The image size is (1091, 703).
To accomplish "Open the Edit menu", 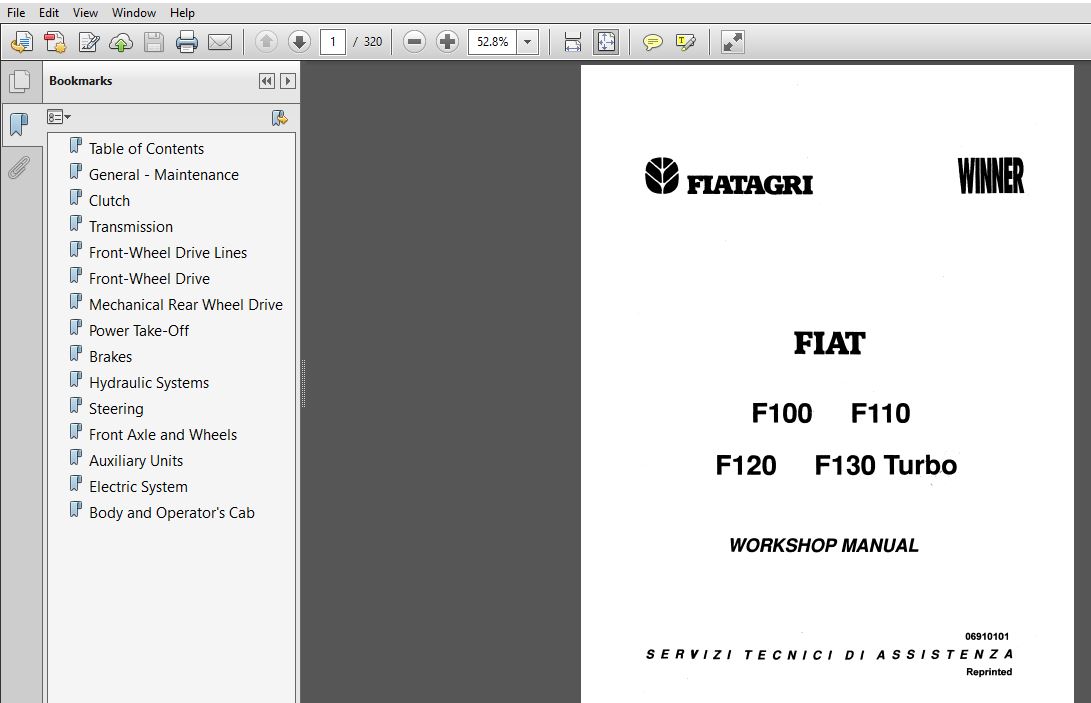I will (x=49, y=13).
